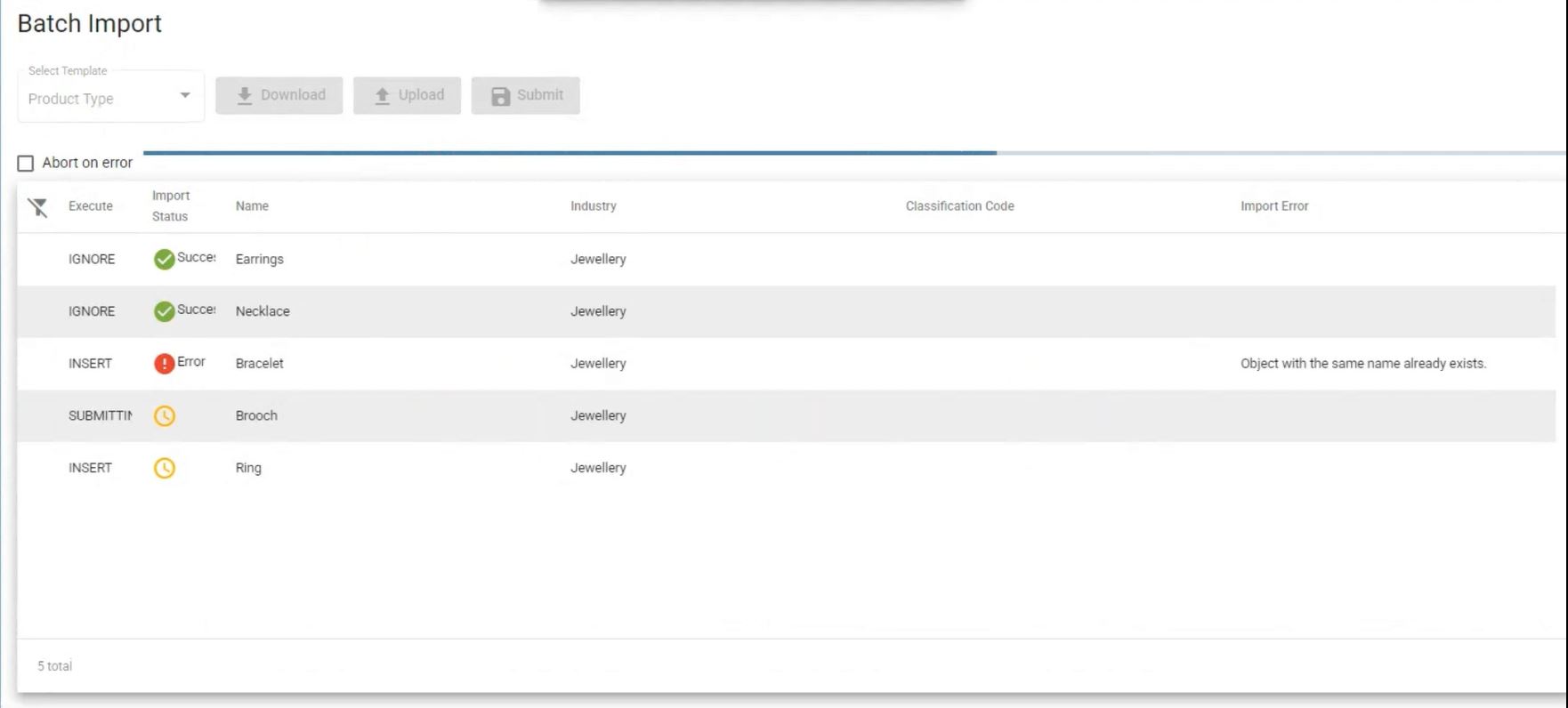Screen dimensions: 1568x708
Task: Click the clear filter funnel icon
Action: point(37,207)
